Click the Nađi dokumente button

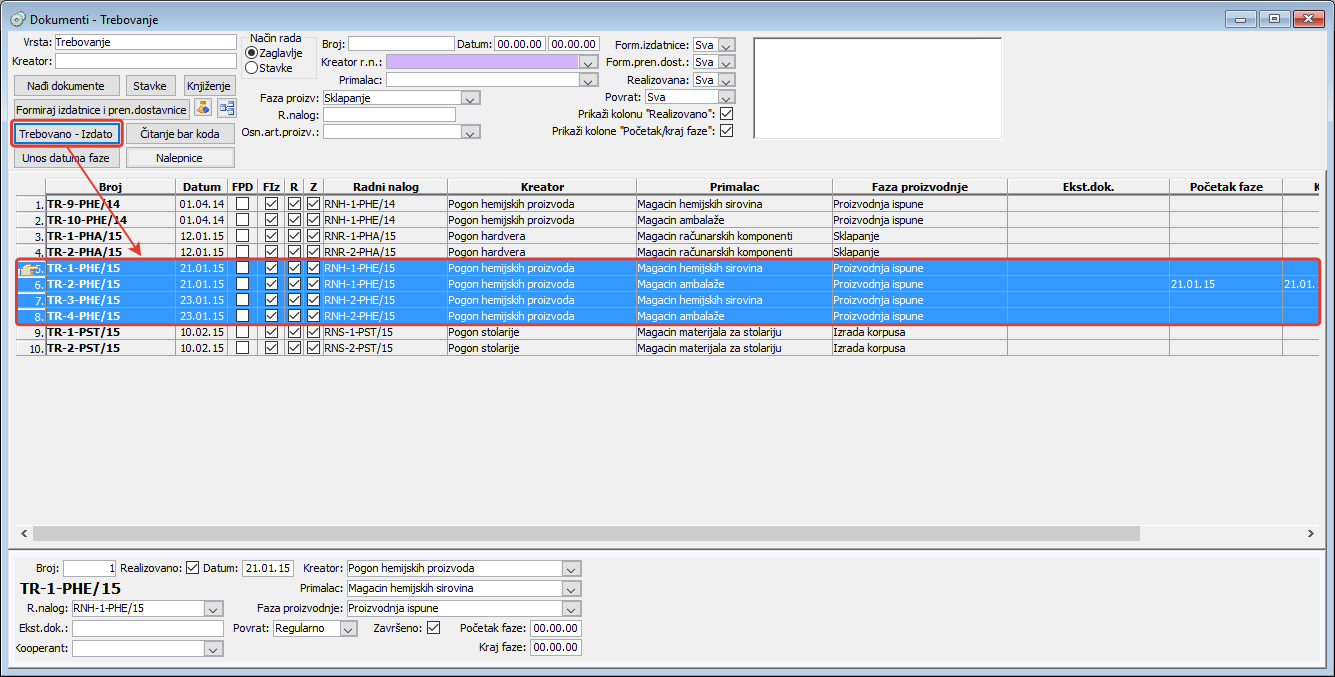coord(66,86)
